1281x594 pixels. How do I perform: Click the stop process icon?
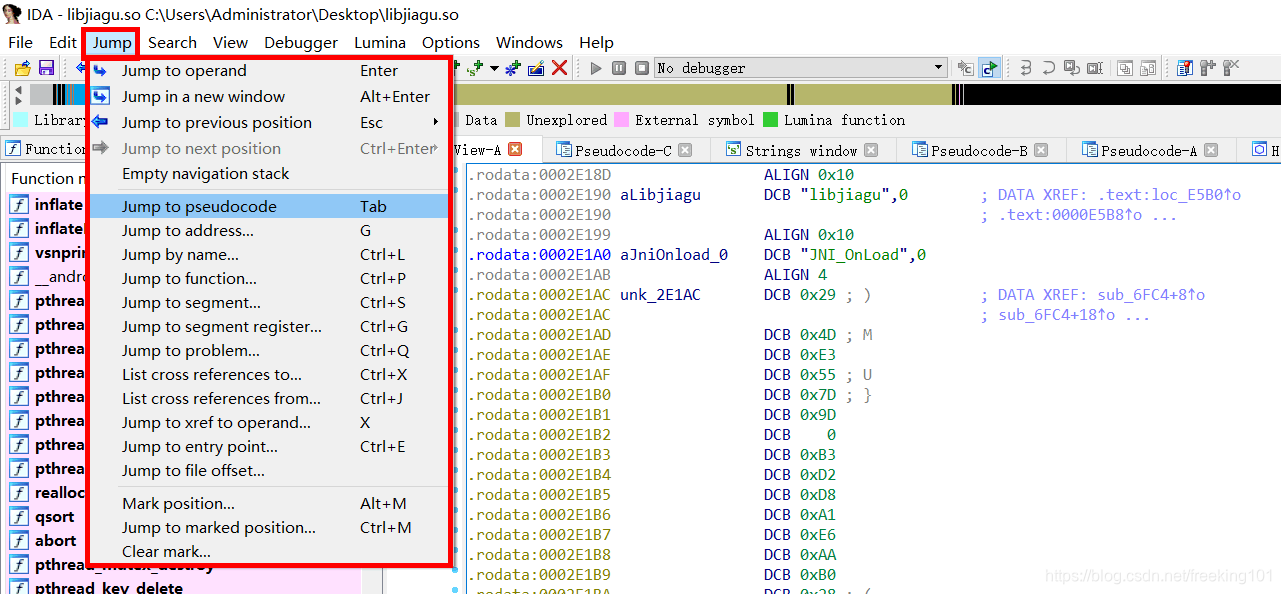(x=640, y=68)
